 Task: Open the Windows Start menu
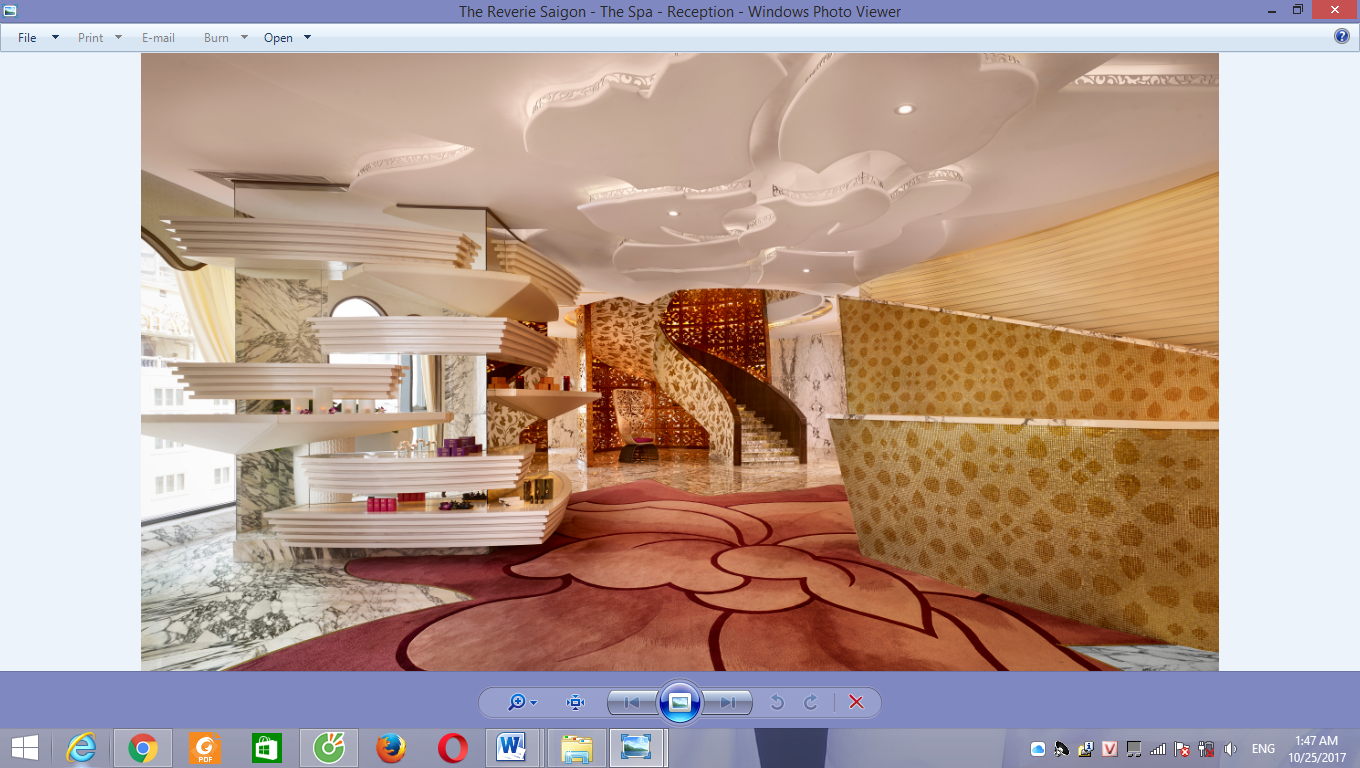[25, 748]
